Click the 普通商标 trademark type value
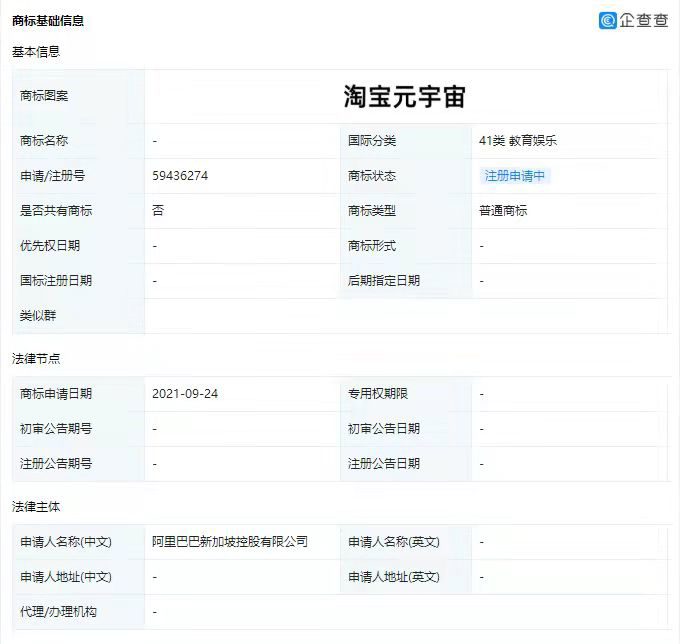This screenshot has width=680, height=644. (503, 211)
